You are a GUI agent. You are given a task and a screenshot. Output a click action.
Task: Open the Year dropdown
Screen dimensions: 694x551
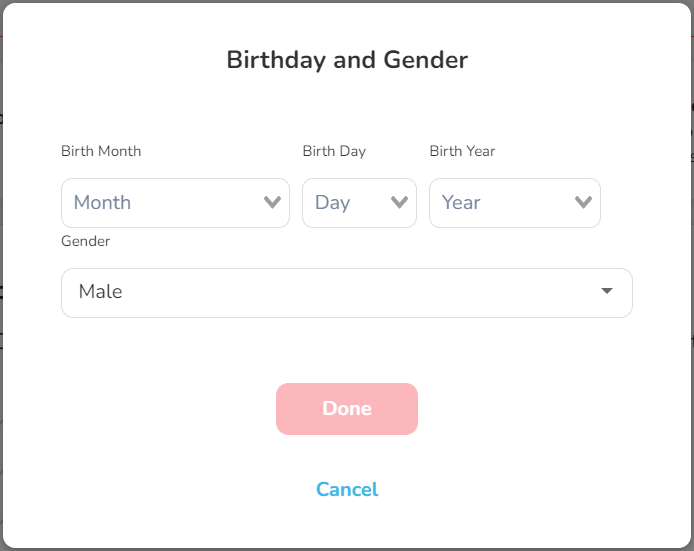point(514,203)
